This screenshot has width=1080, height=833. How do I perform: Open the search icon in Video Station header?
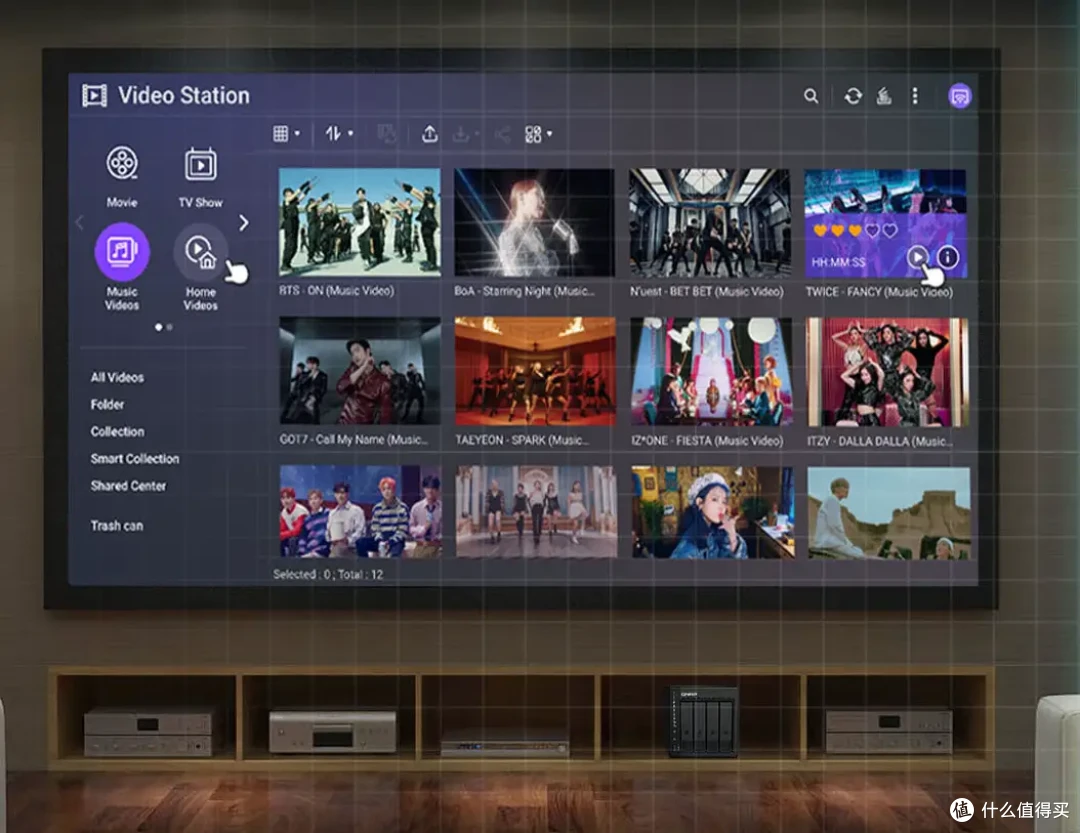(811, 96)
